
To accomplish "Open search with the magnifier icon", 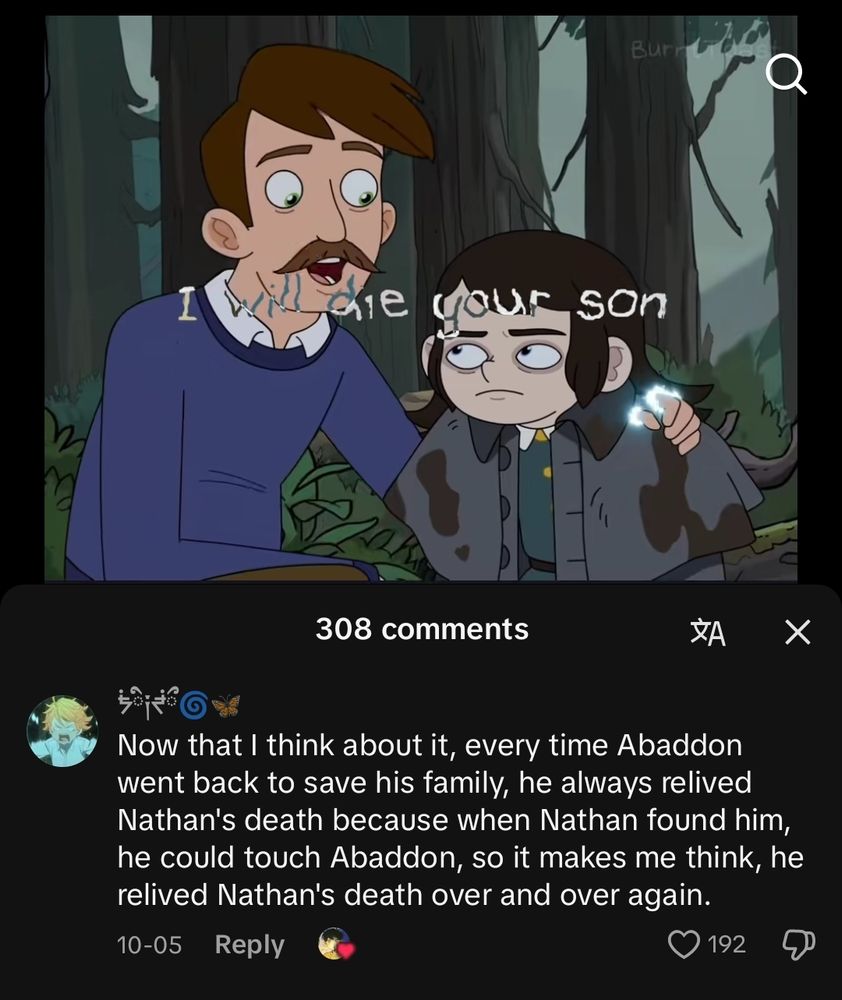I will 787,77.
